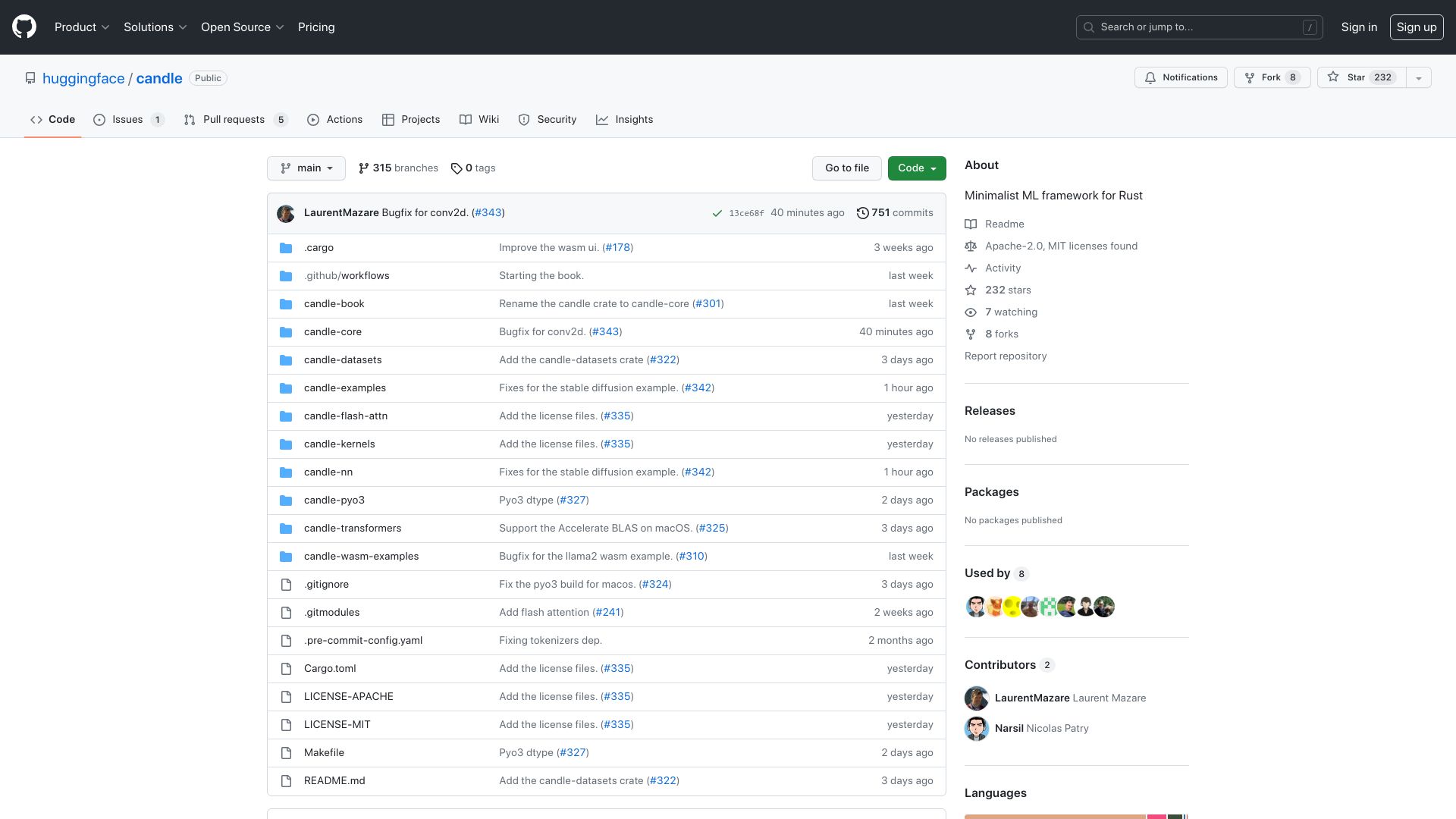Expand the Solutions menu
This screenshot has width=1456, height=819.
pyautogui.click(x=155, y=27)
